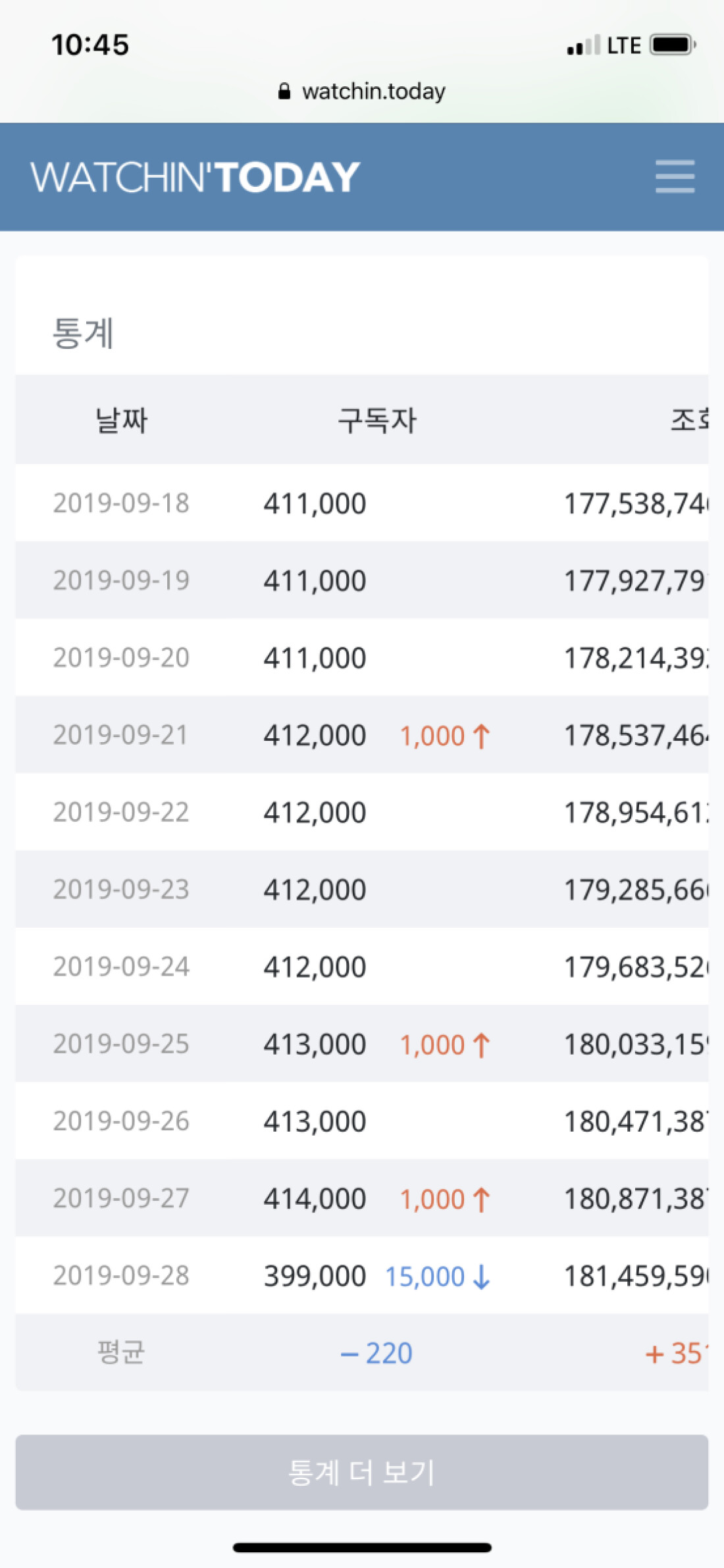Tap the WATCHIN'TODAY logo

click(195, 177)
